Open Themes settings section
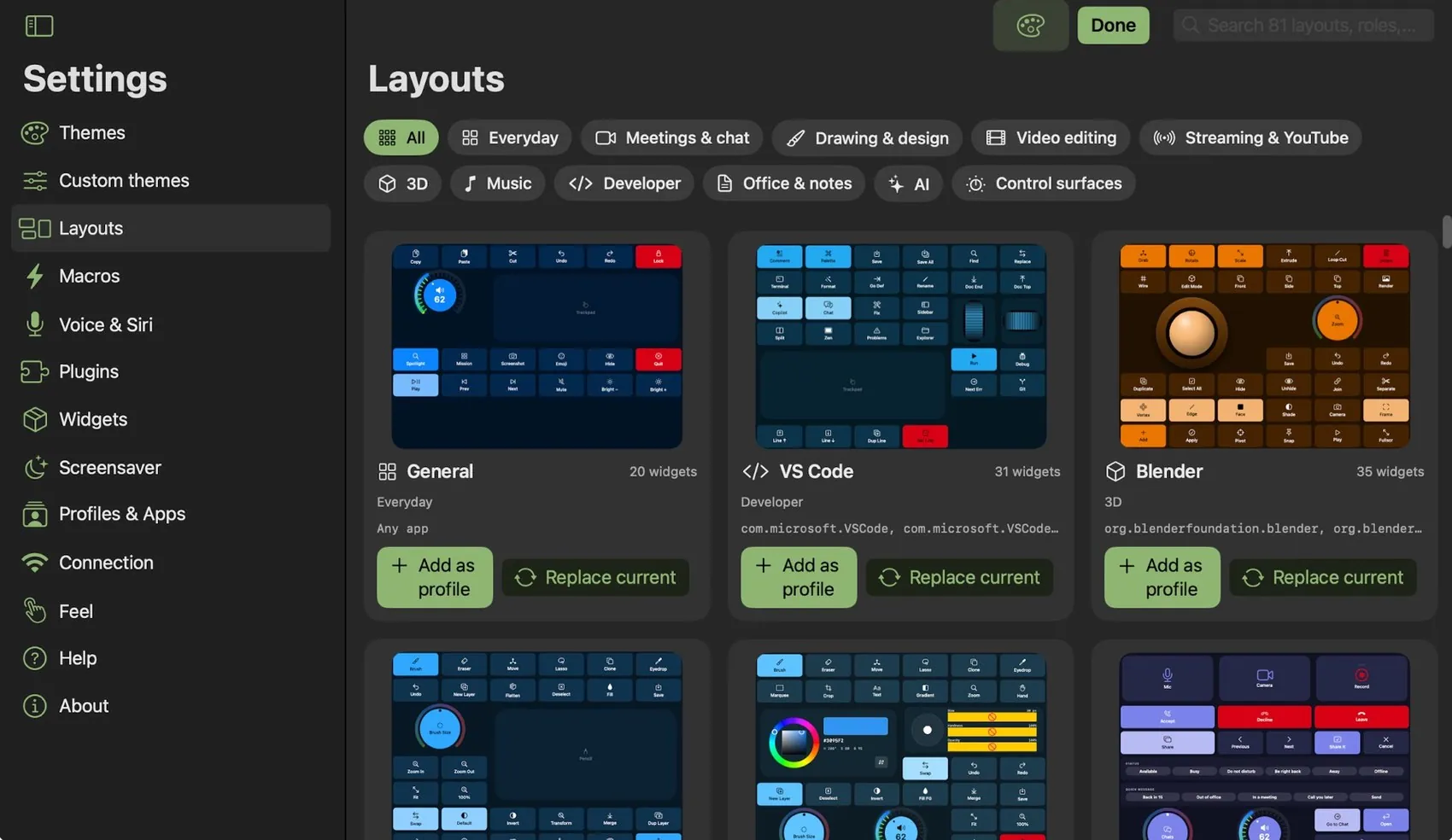The height and width of the screenshot is (840, 1452). [171, 133]
